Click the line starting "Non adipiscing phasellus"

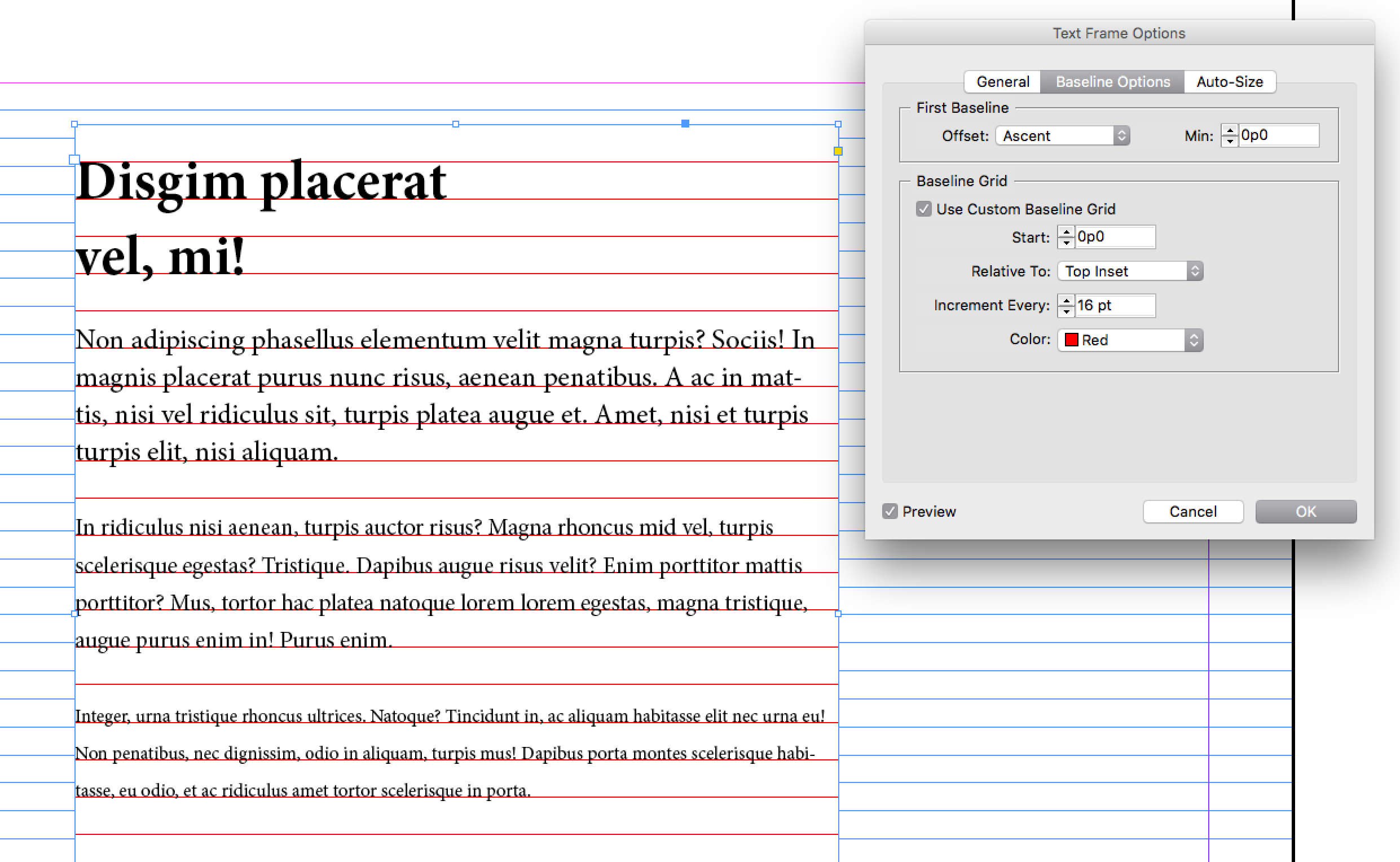444,340
